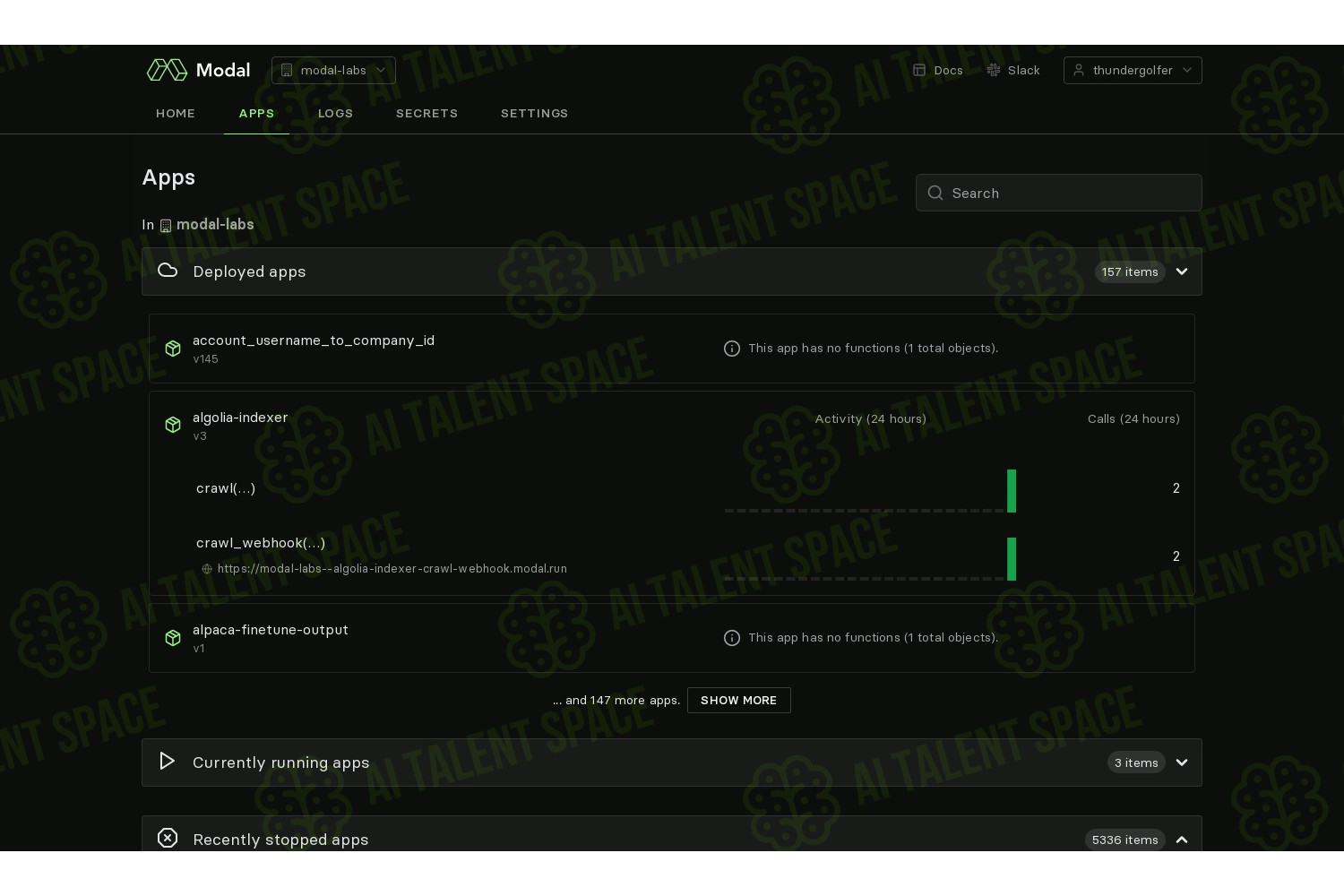Click the 3 items badge

coord(1136,762)
